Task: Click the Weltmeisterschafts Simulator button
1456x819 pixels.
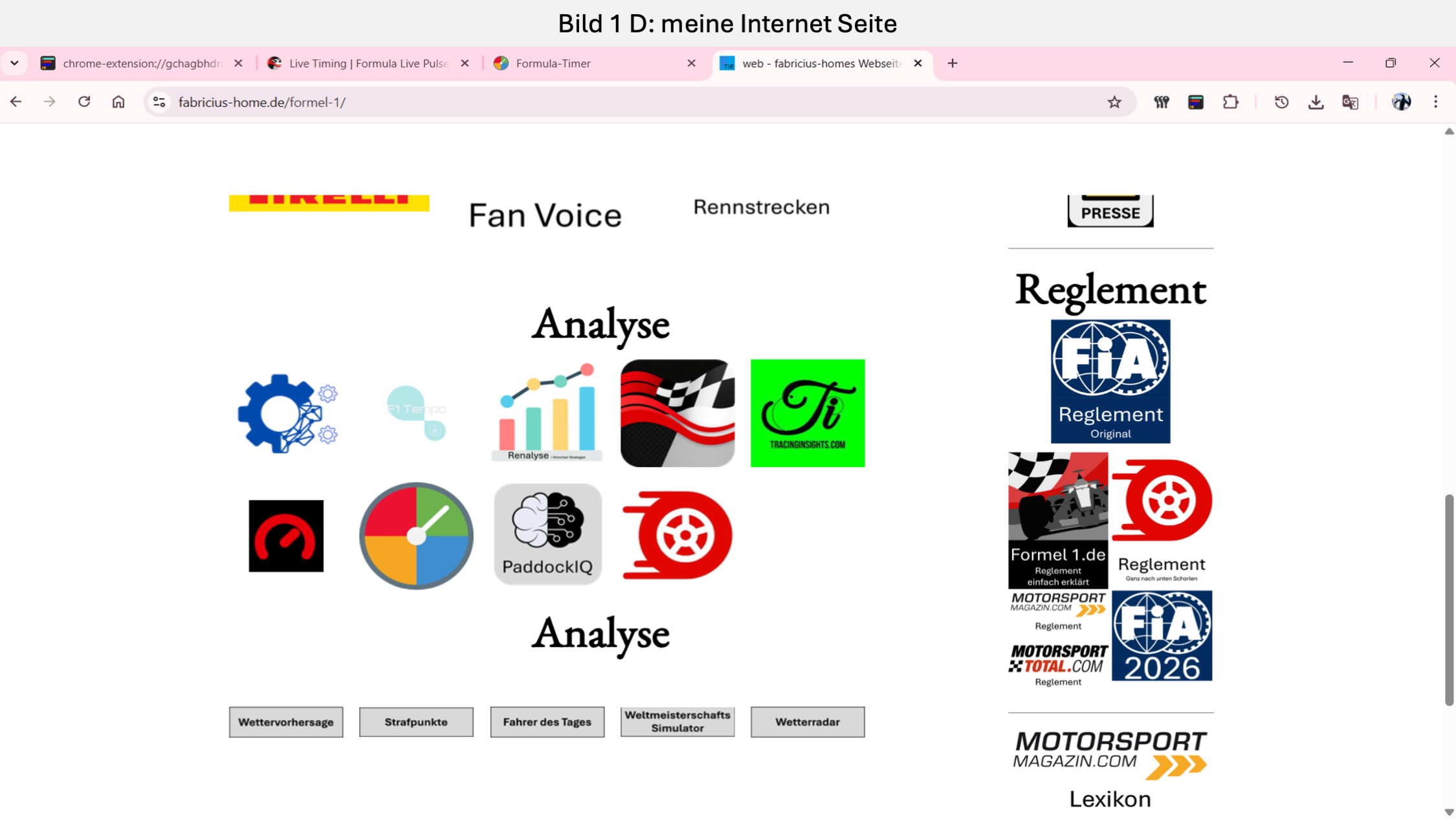Action: (x=677, y=722)
